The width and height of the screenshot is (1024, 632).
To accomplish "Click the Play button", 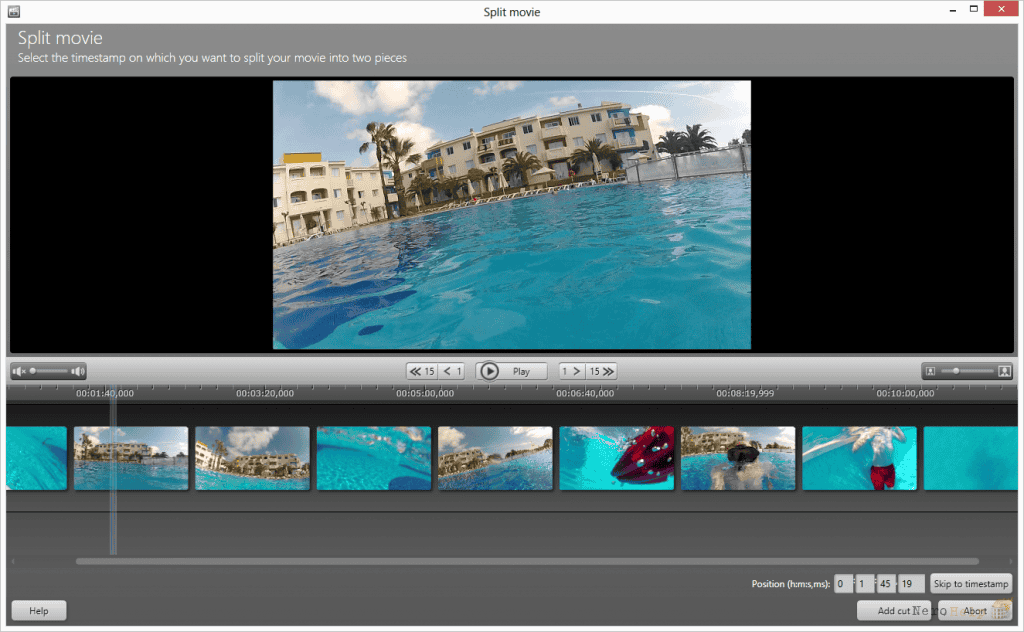I will (511, 371).
